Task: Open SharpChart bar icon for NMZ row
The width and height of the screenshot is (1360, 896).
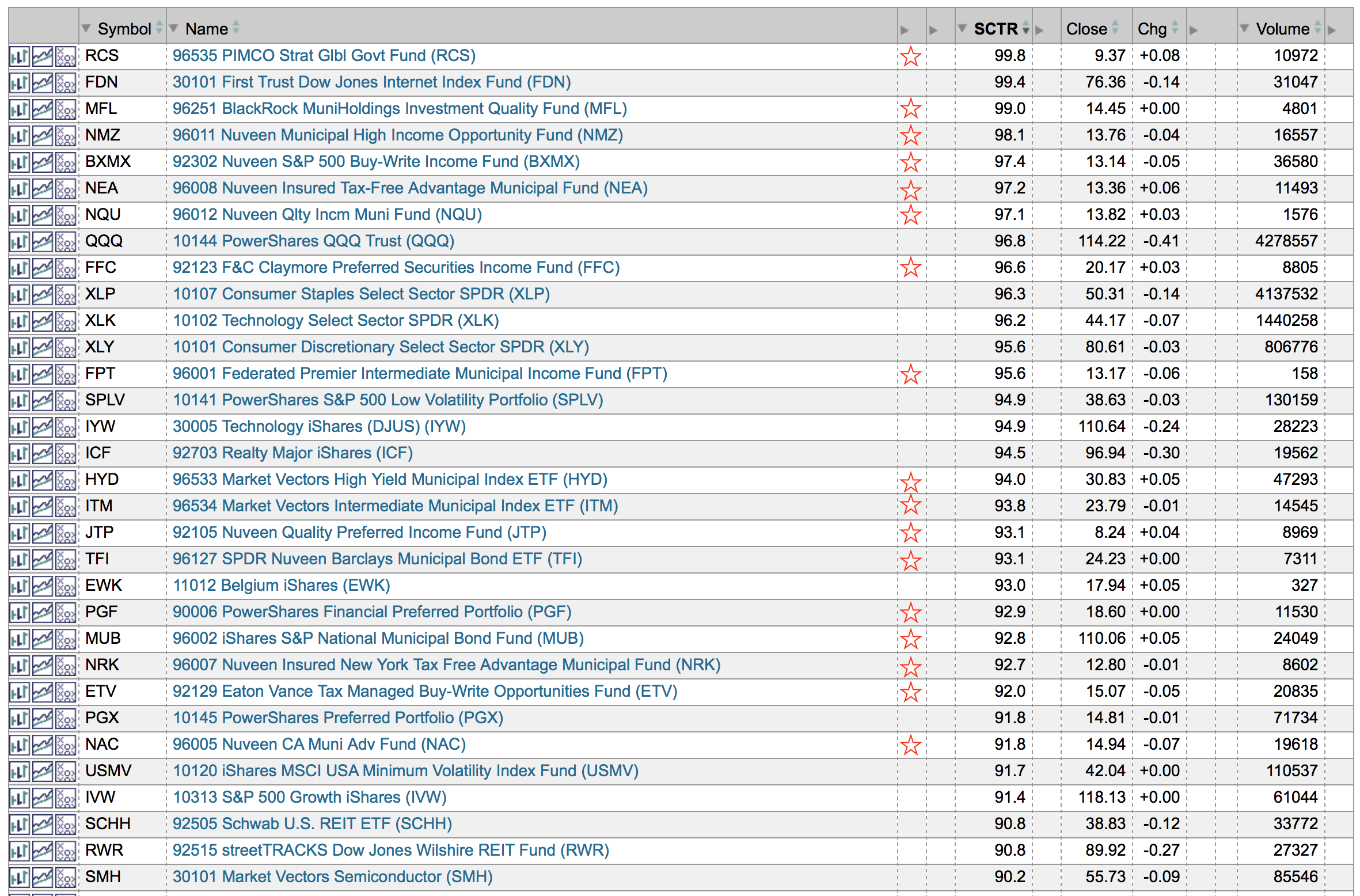Action: [19, 136]
